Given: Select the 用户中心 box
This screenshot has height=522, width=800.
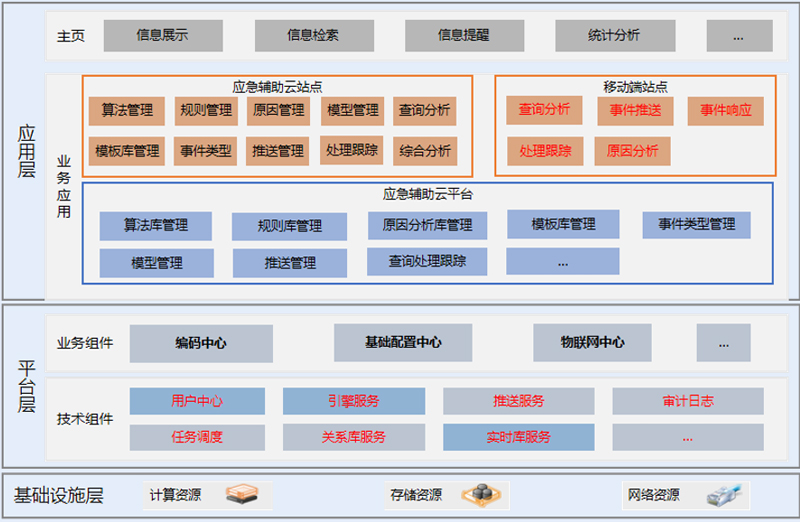Looking at the screenshot, I should click(x=197, y=401).
